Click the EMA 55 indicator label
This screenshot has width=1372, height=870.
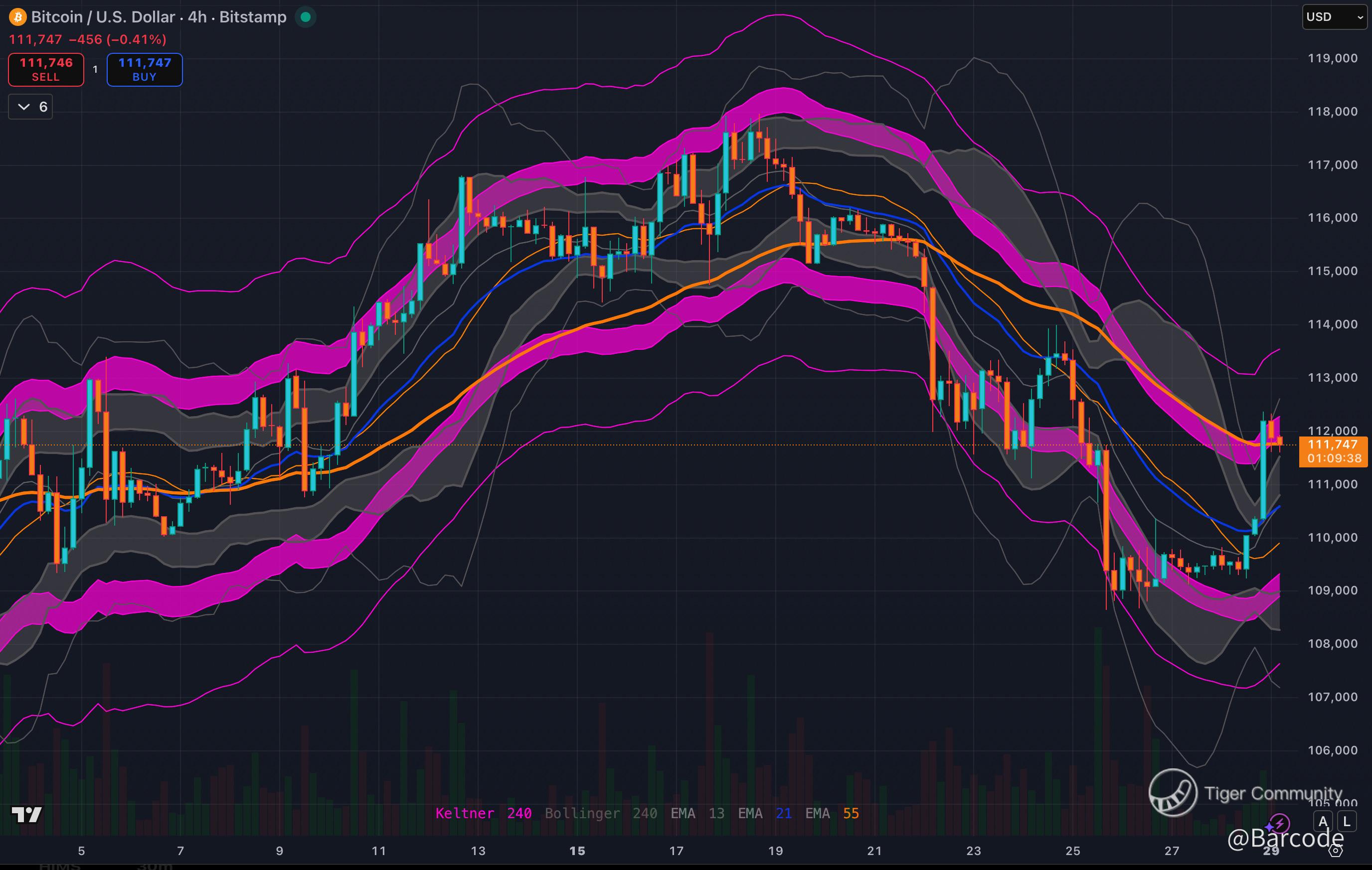tap(832, 813)
